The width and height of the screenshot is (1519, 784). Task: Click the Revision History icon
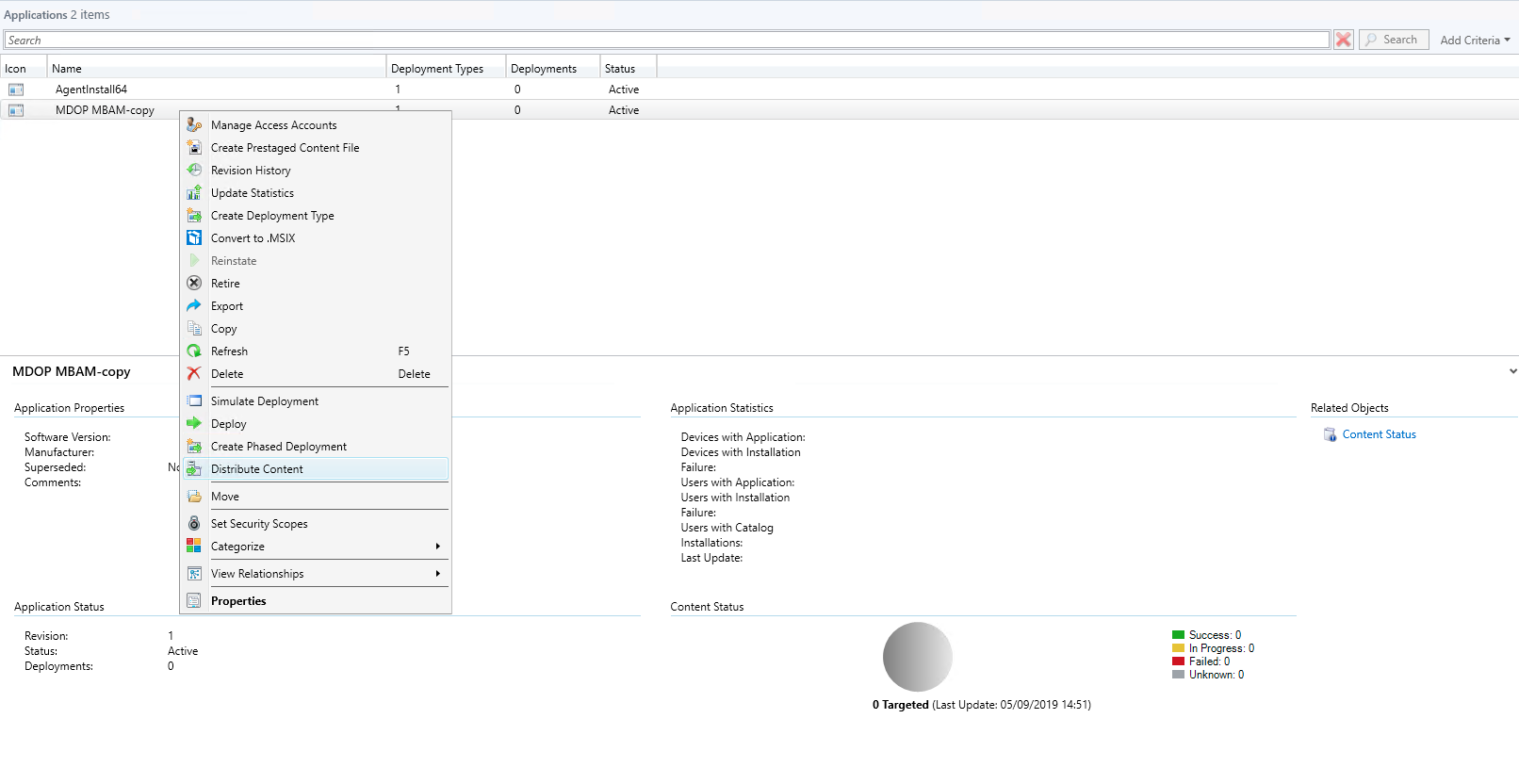194,171
